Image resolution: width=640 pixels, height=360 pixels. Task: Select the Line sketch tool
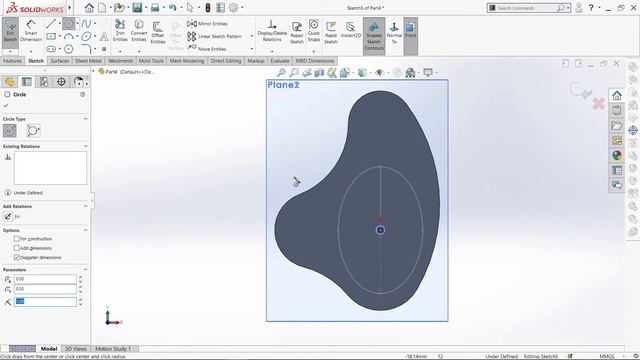pos(51,24)
